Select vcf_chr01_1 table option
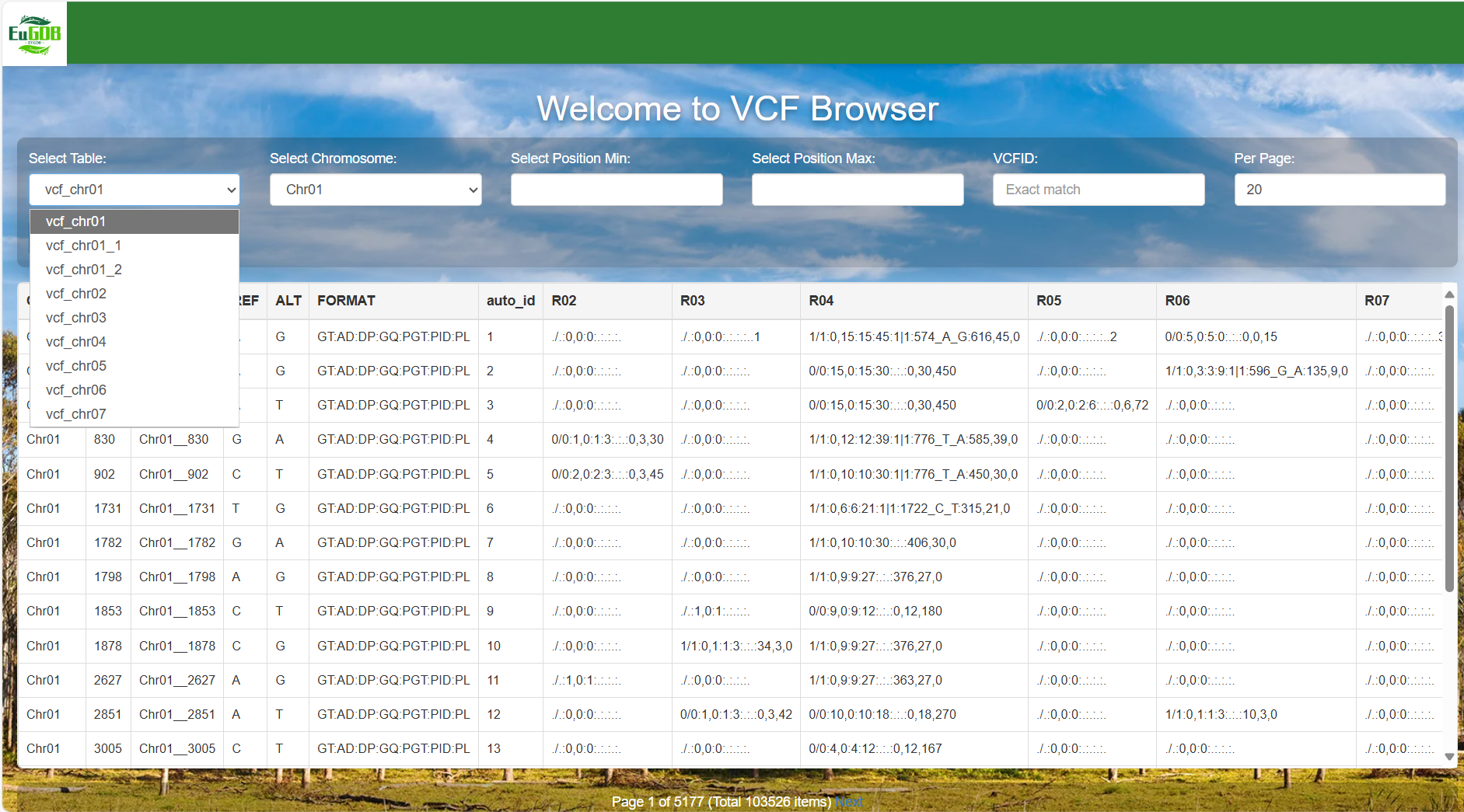Screen dimensions: 1464x812 (x=83, y=245)
